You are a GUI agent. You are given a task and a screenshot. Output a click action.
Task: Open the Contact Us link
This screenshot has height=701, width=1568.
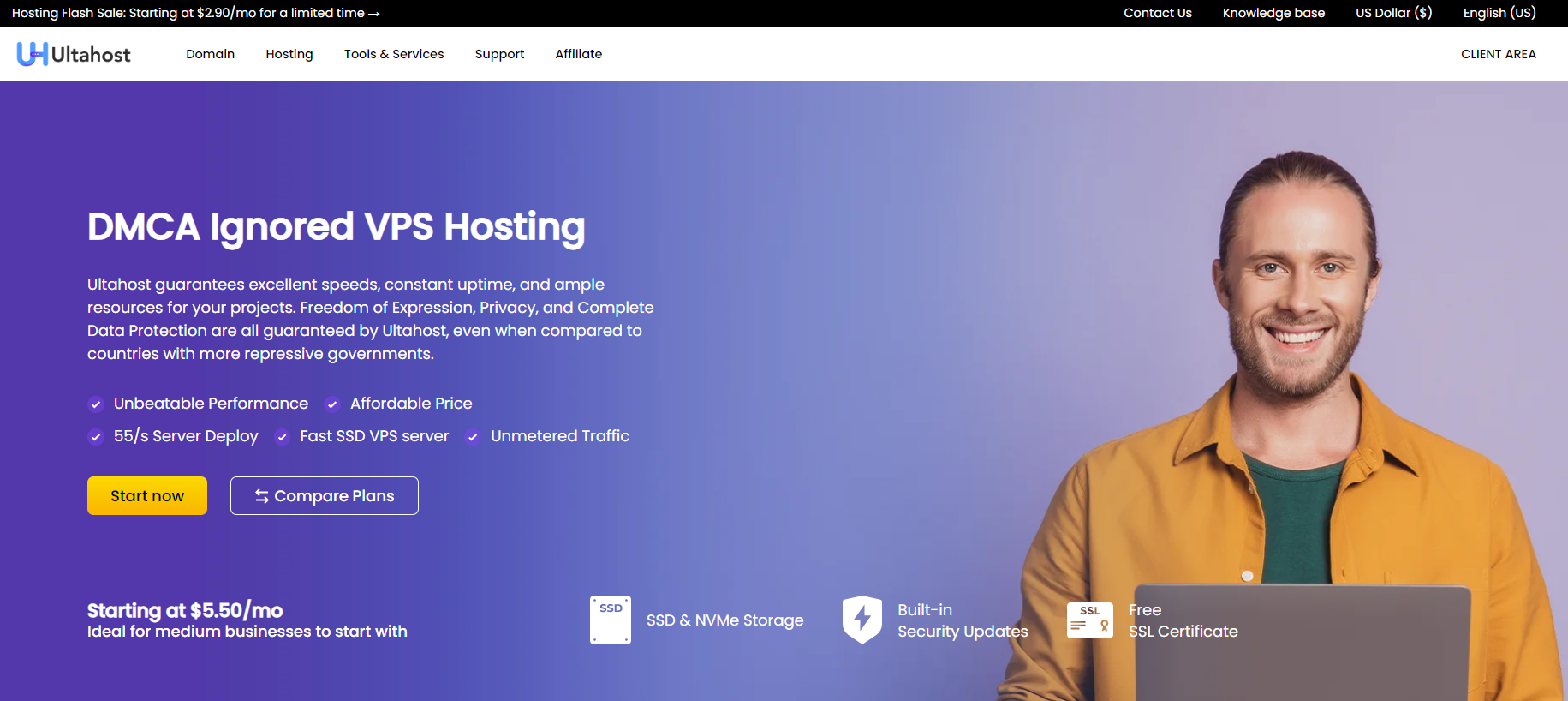1158,13
